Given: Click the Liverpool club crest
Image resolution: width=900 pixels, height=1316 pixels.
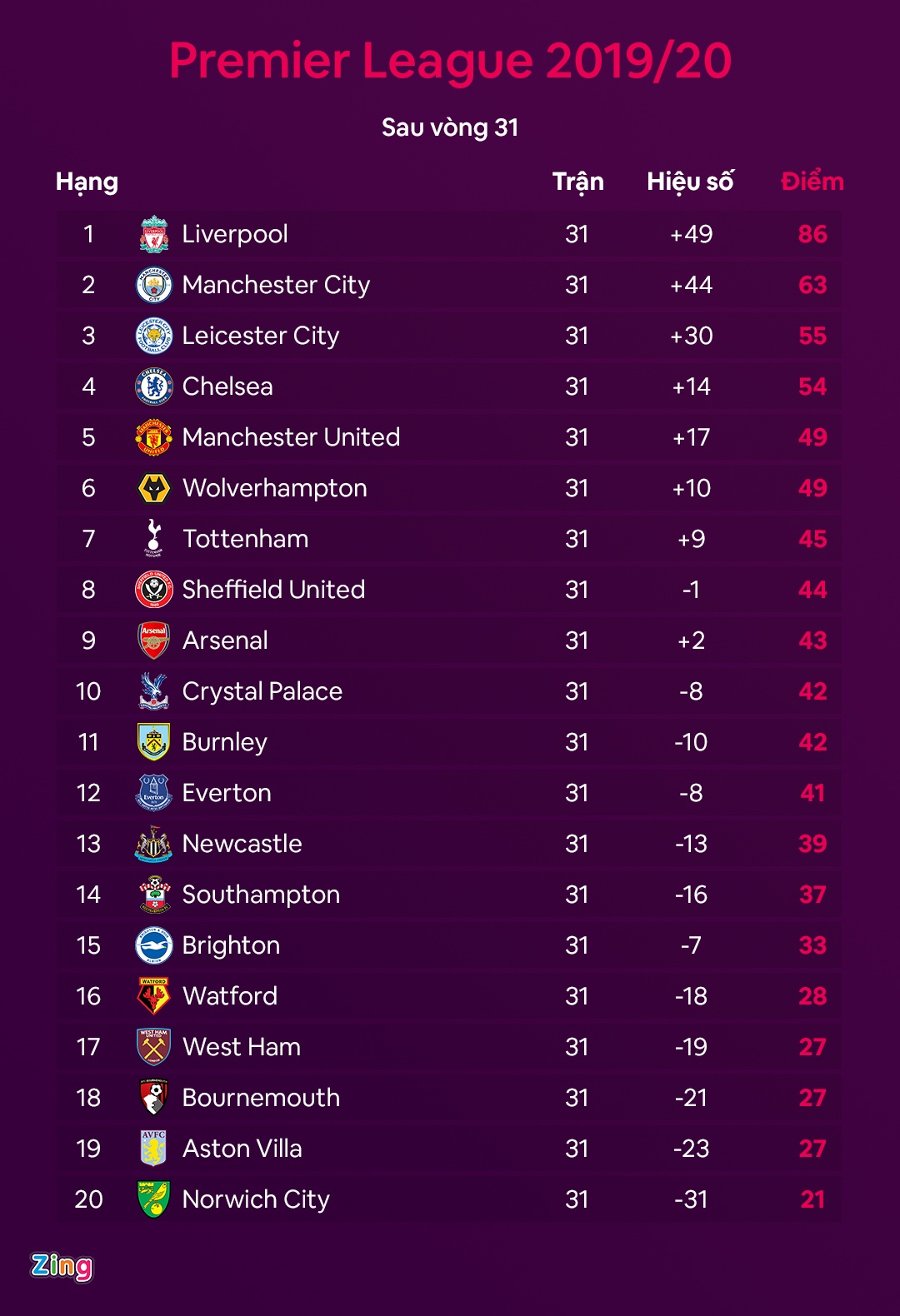Looking at the screenshot, I should tap(154, 234).
